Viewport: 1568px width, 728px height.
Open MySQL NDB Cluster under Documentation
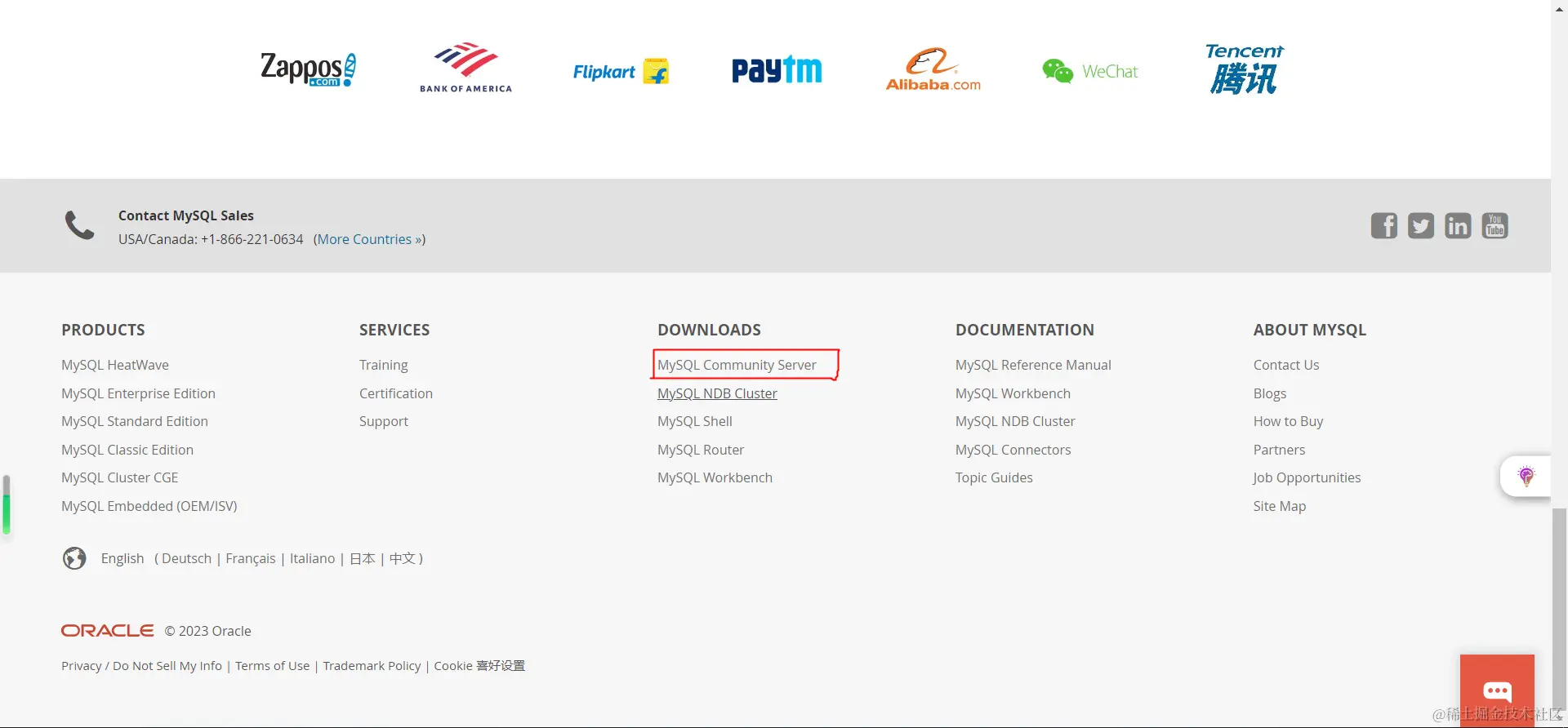pyautogui.click(x=1015, y=421)
